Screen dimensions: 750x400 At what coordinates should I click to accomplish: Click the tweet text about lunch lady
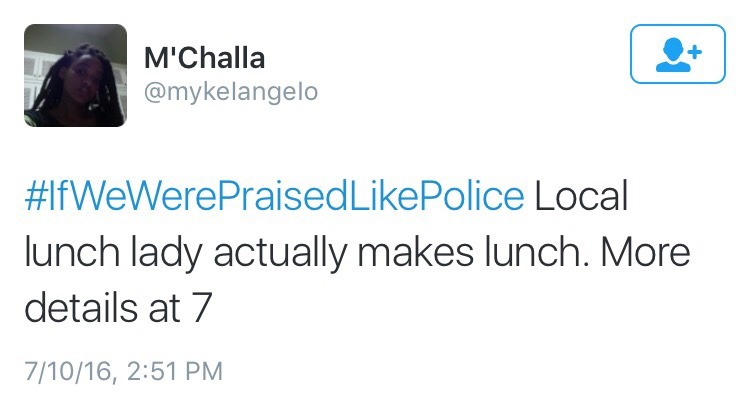coord(355,252)
